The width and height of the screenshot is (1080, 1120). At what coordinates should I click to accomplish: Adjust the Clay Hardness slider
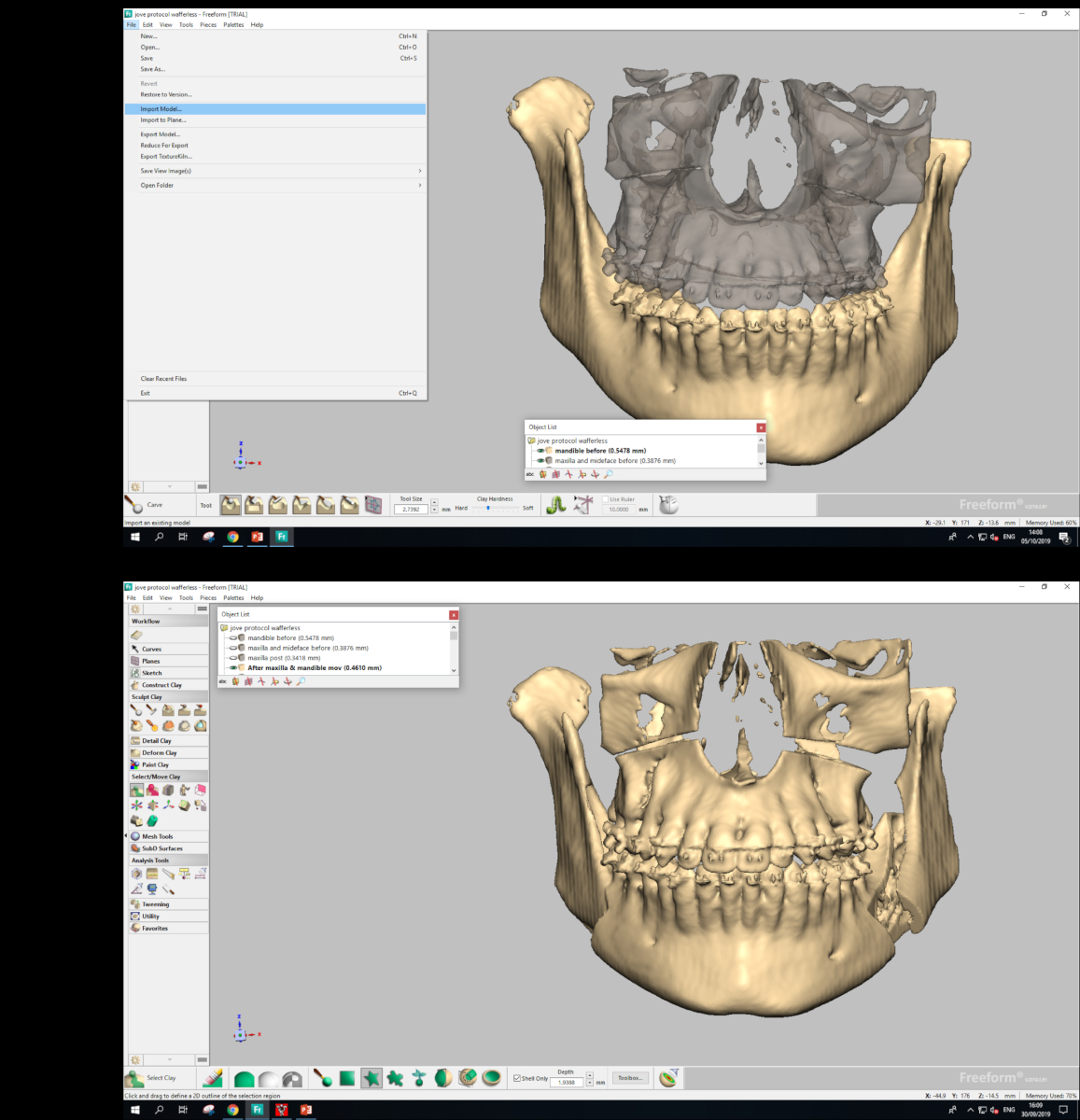pos(487,508)
